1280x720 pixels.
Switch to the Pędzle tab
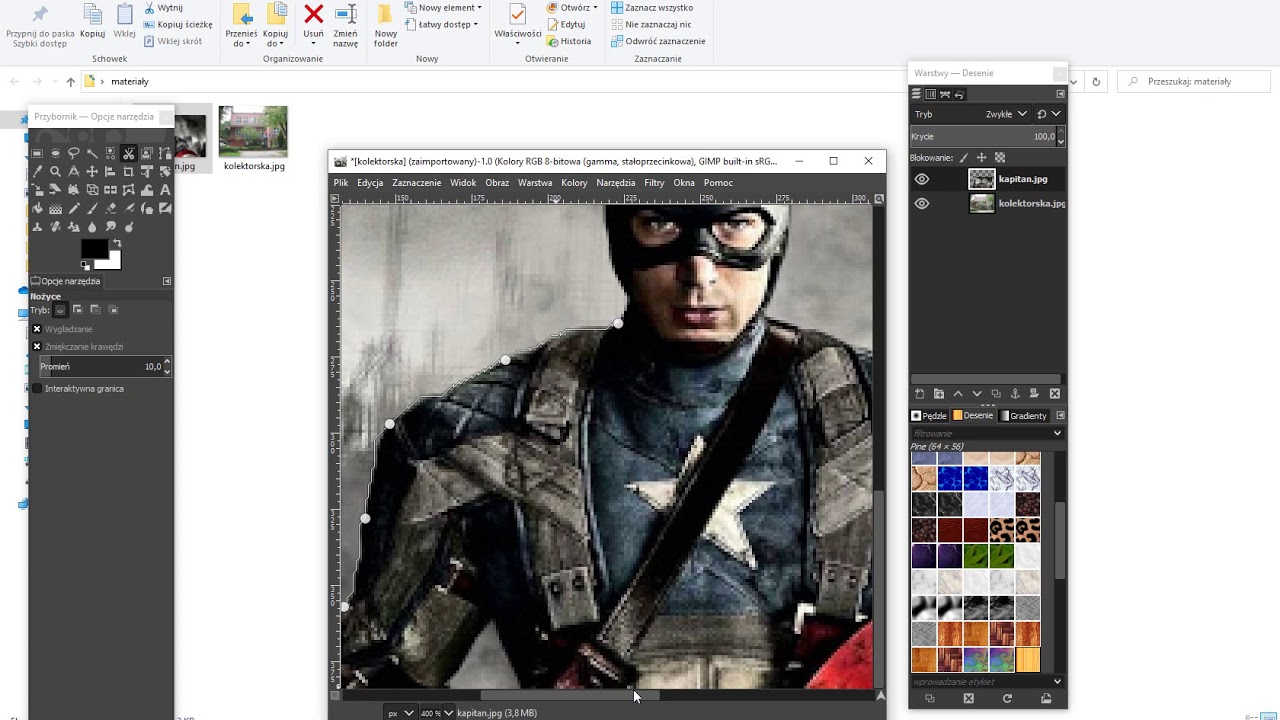click(x=929, y=416)
